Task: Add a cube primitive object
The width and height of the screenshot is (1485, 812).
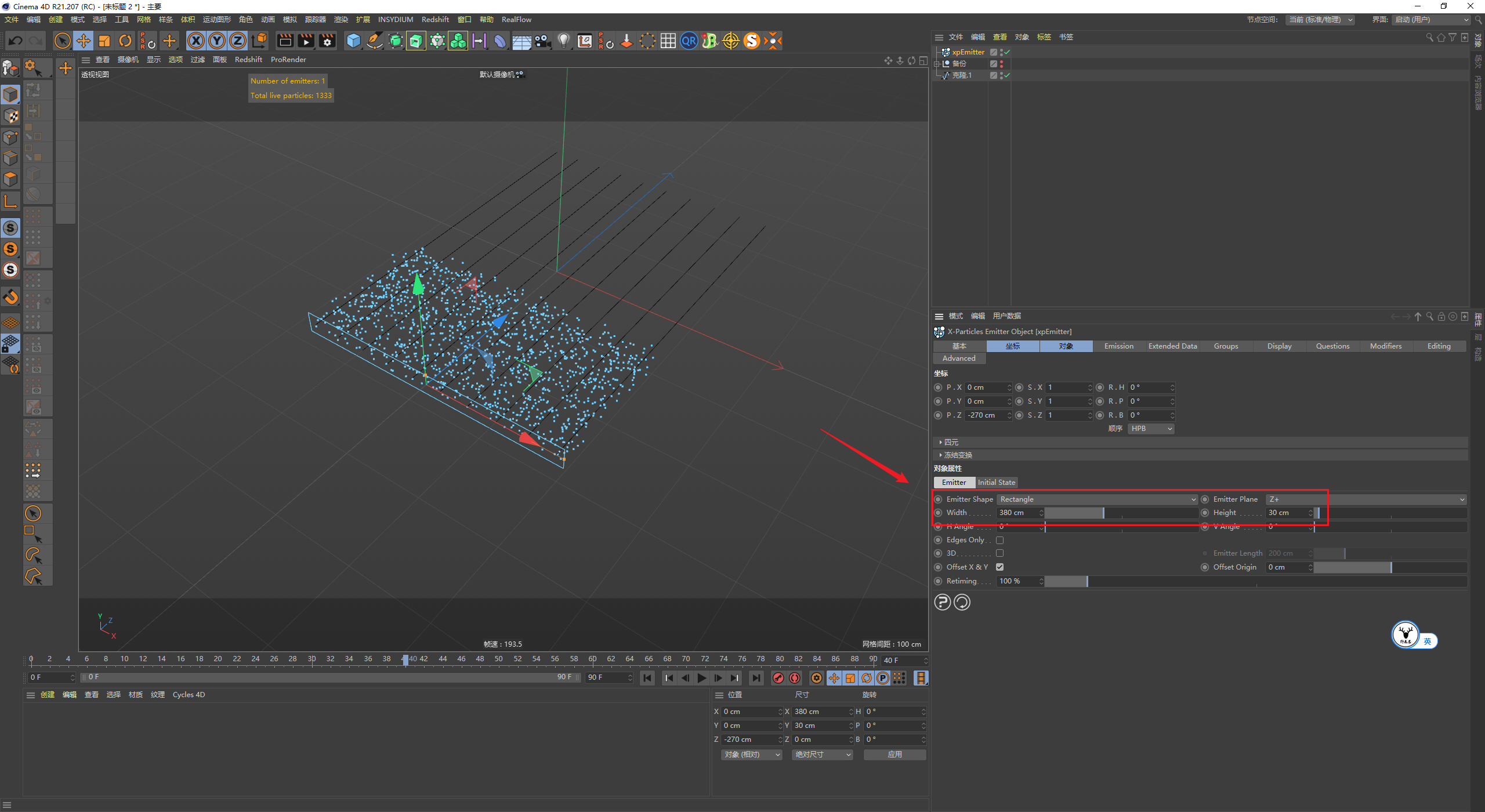Action: point(353,41)
